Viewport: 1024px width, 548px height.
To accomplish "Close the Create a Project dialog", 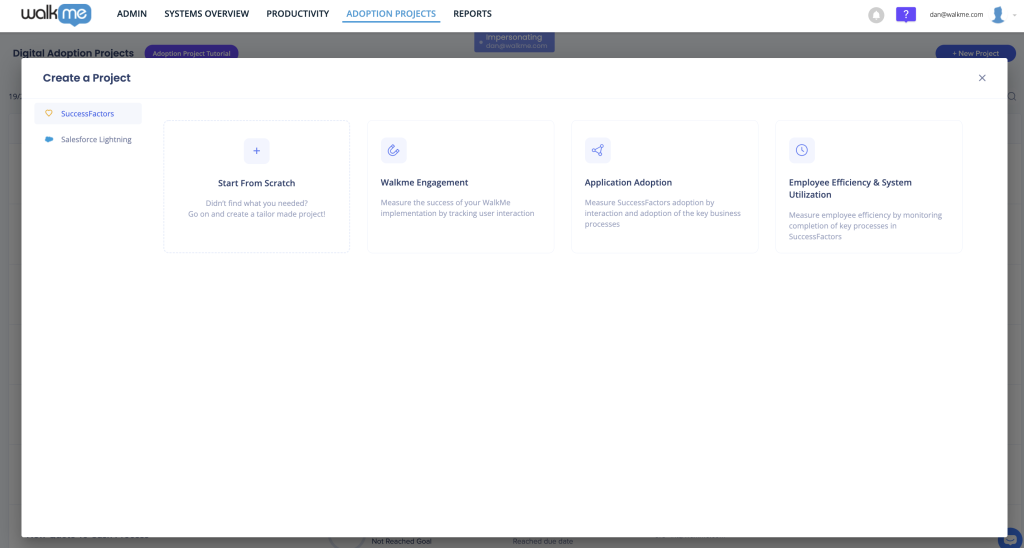I will [x=982, y=78].
